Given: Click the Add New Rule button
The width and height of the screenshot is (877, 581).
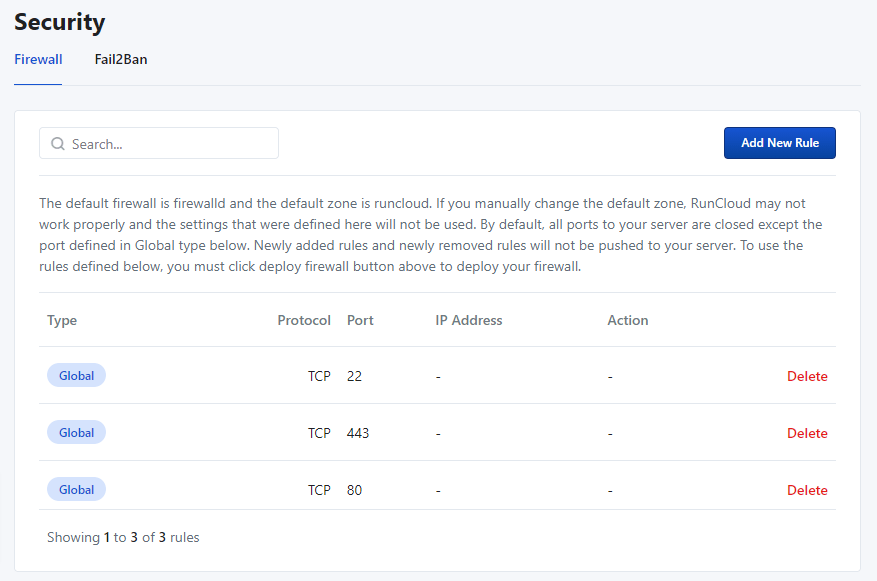Looking at the screenshot, I should point(780,143).
